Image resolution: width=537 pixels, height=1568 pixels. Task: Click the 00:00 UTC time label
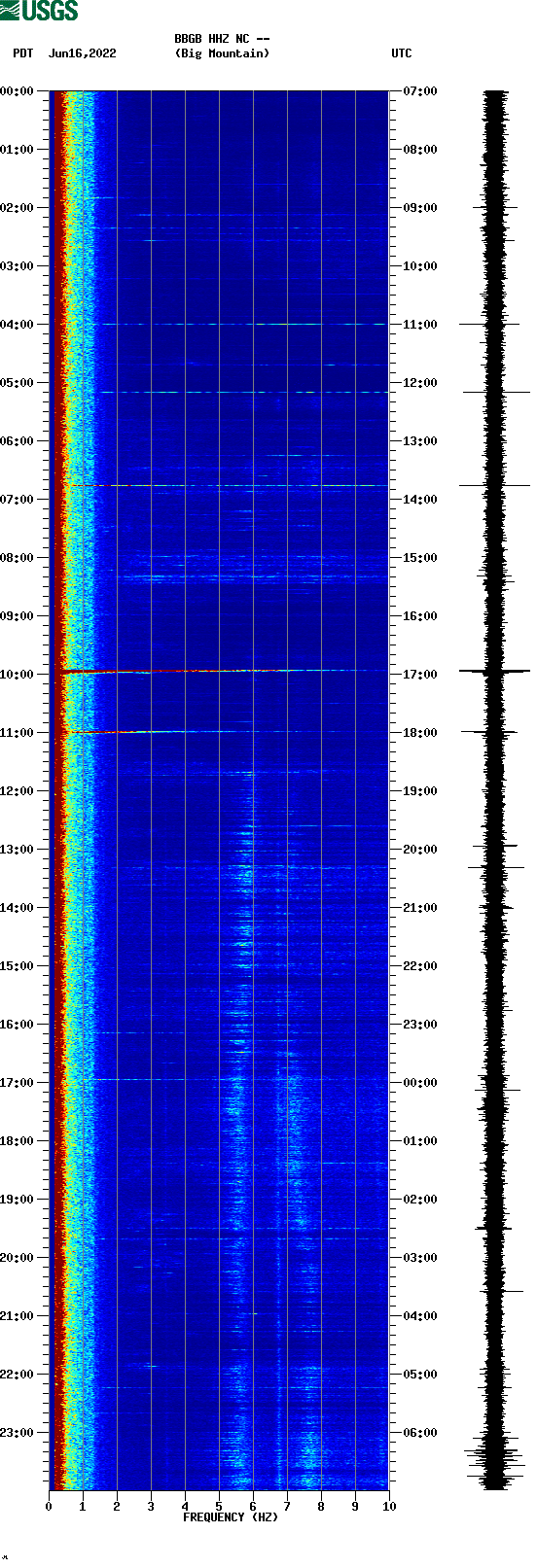pyautogui.click(x=420, y=1083)
